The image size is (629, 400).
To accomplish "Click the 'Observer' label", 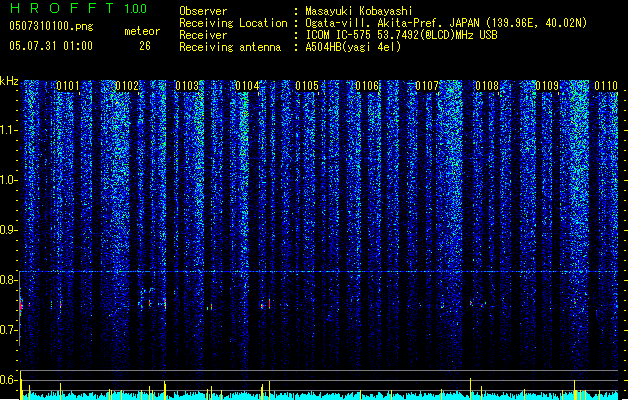I will (203, 11).
